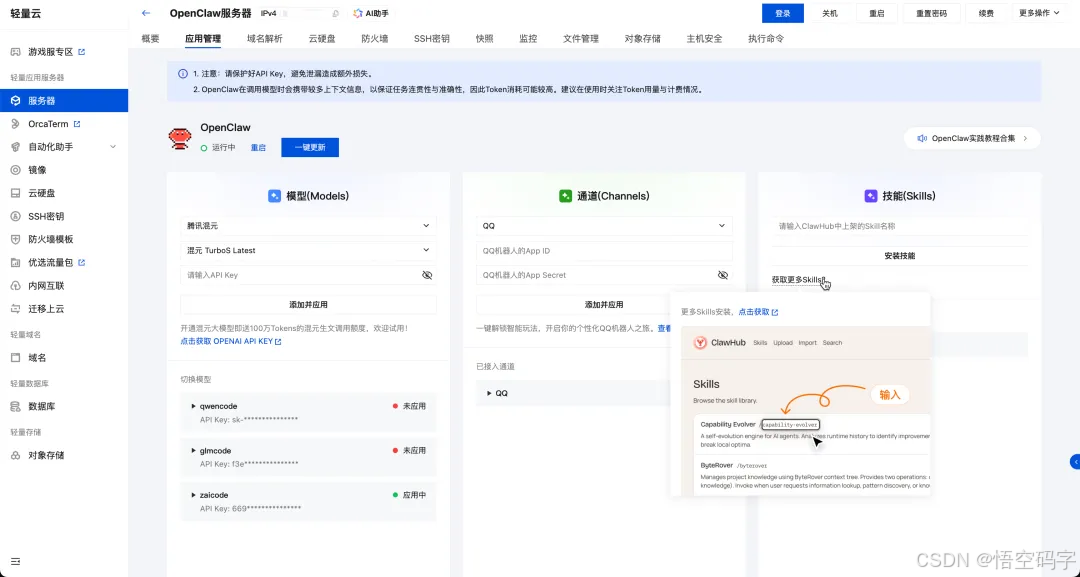The width and height of the screenshot is (1080, 577).
Task: Expand the QQ connected channel entry
Action: 489,393
